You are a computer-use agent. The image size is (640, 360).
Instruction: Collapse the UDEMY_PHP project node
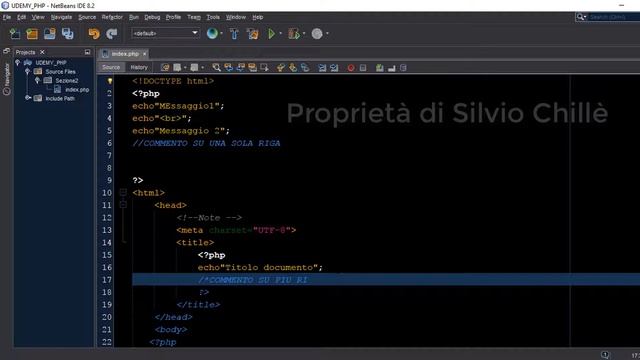[18, 62]
